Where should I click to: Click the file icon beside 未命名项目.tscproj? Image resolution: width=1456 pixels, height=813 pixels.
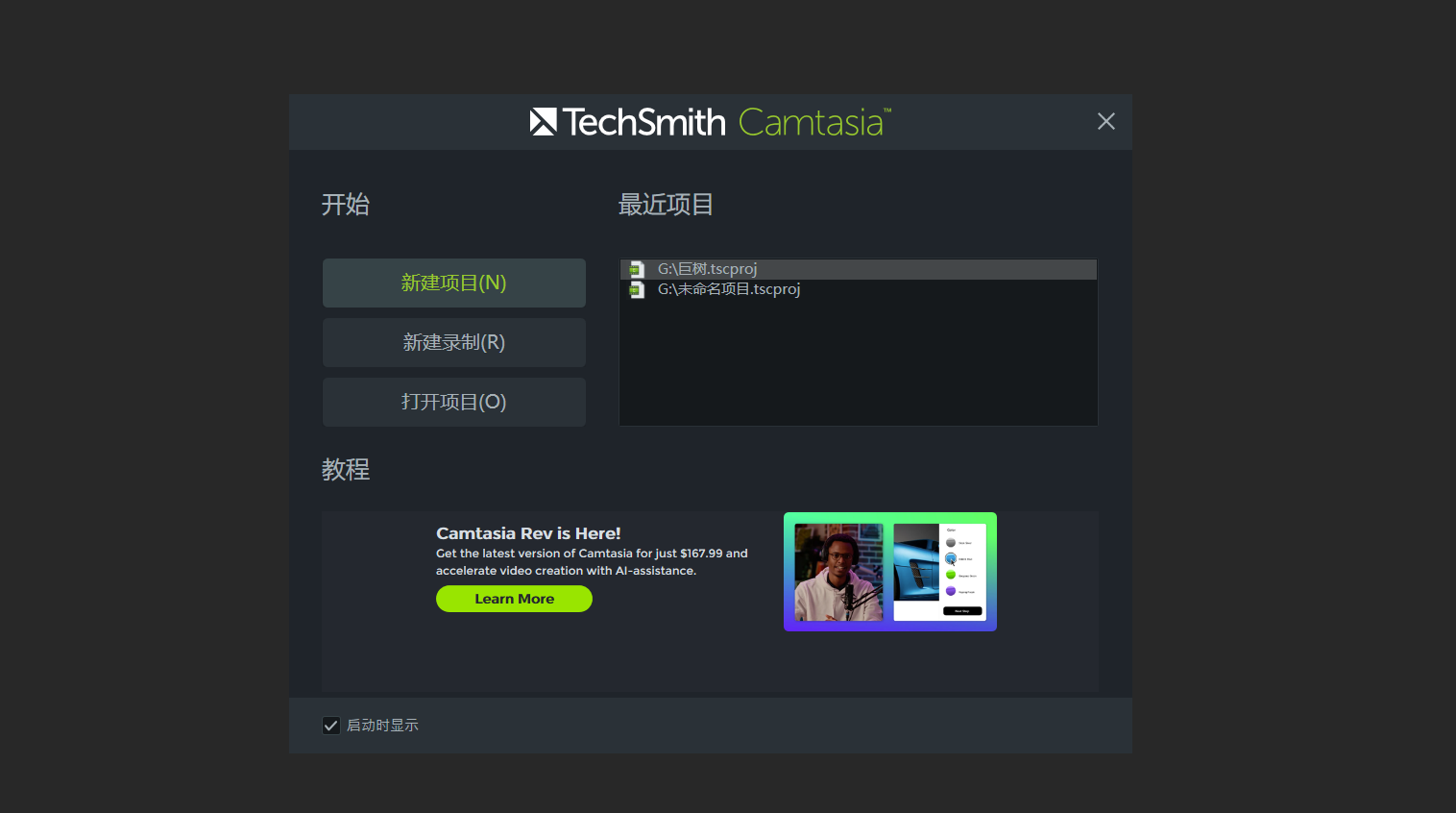point(637,289)
